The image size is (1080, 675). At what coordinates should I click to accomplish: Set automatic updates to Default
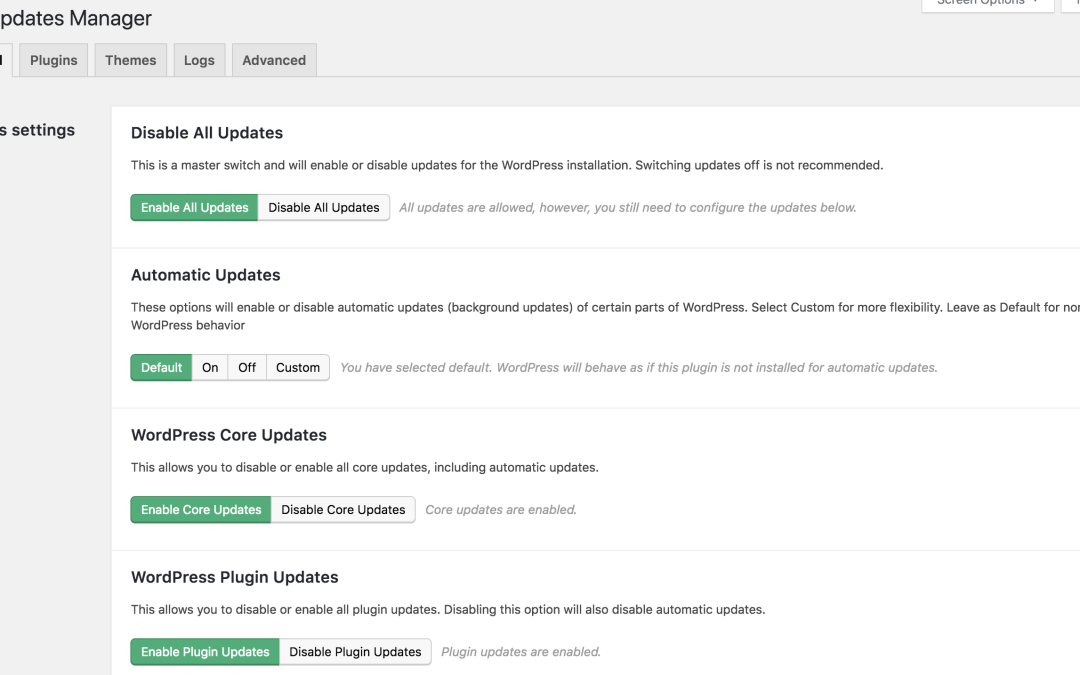pos(161,368)
